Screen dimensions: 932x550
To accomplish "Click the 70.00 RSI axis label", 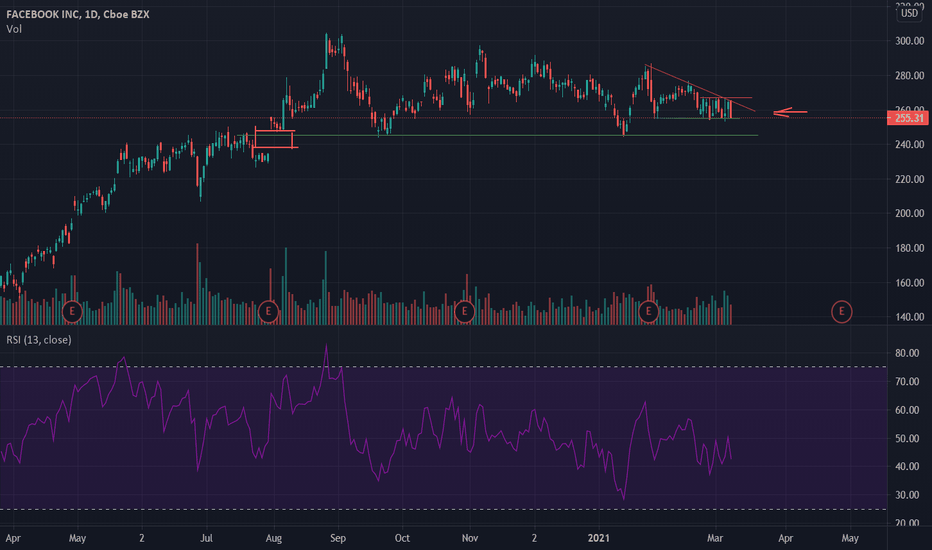I will 907,382.
